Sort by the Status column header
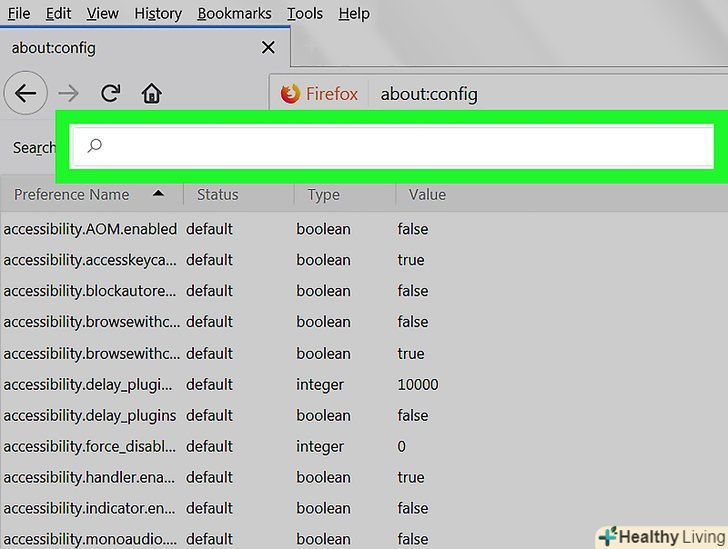This screenshot has height=549, width=728. (217, 195)
